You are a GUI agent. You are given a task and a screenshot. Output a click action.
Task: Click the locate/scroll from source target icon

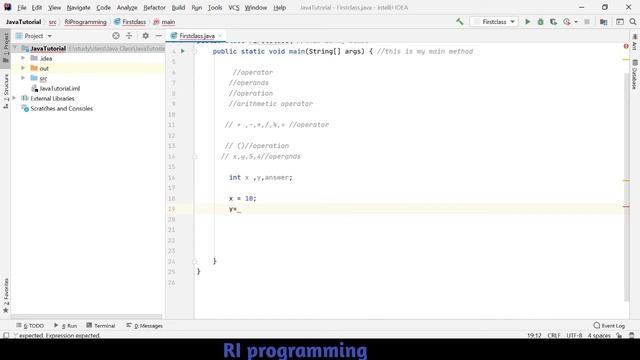(x=116, y=36)
